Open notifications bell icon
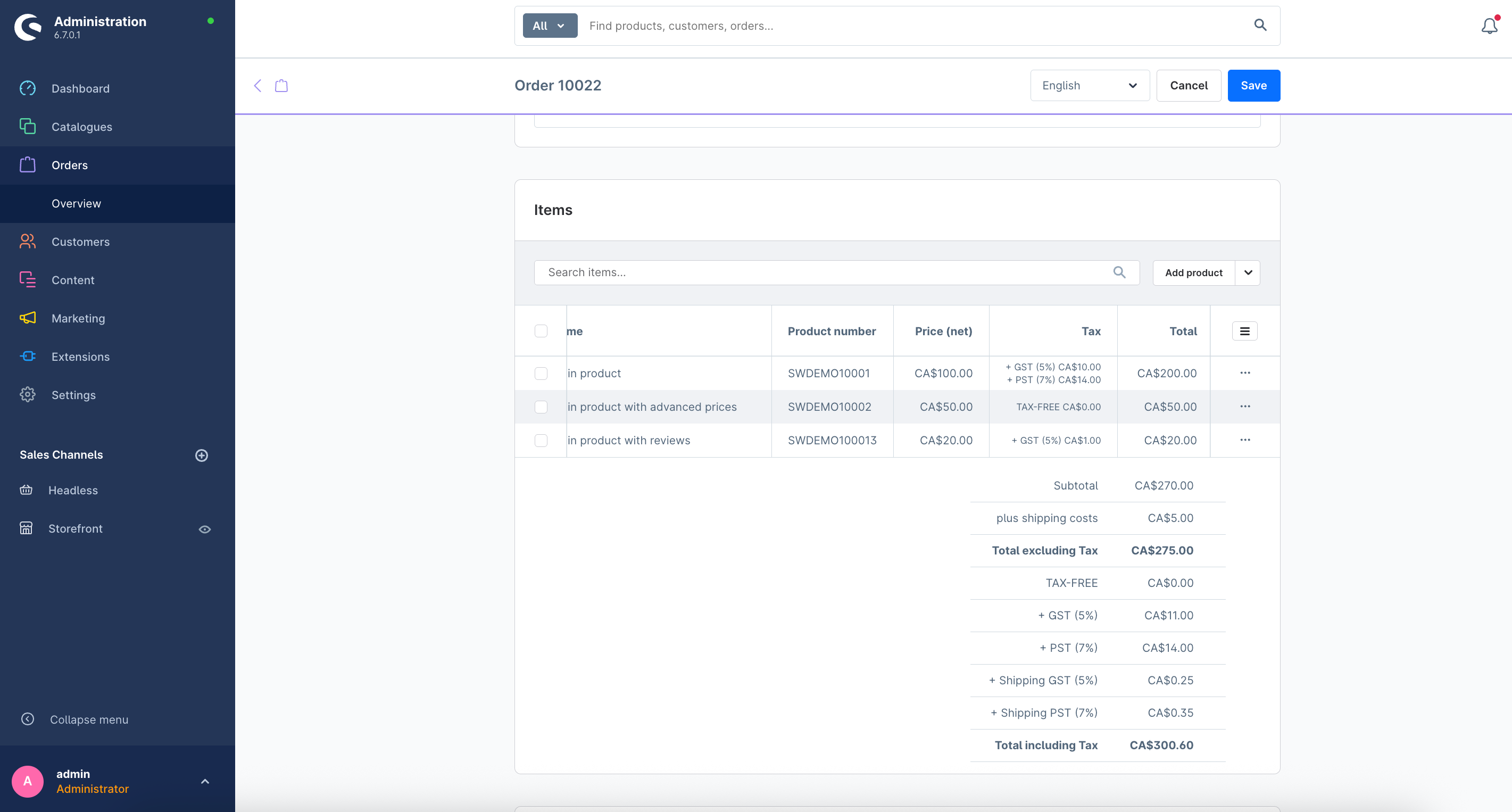1512x812 pixels. click(1489, 25)
